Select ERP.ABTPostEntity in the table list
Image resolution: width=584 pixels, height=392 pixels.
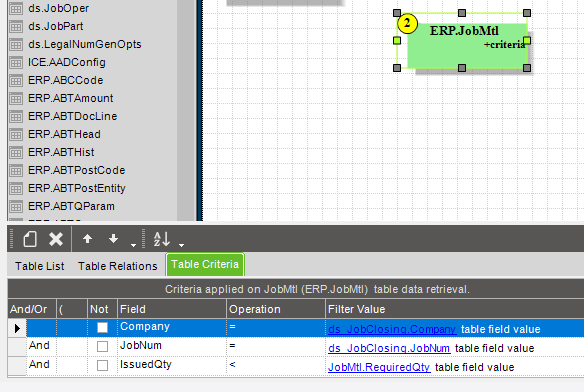pyautogui.click(x=77, y=188)
